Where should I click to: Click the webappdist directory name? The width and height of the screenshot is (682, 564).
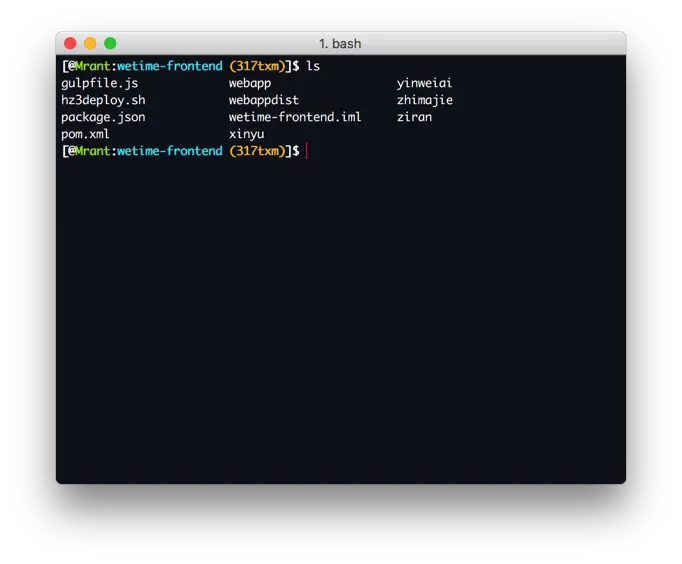[264, 100]
